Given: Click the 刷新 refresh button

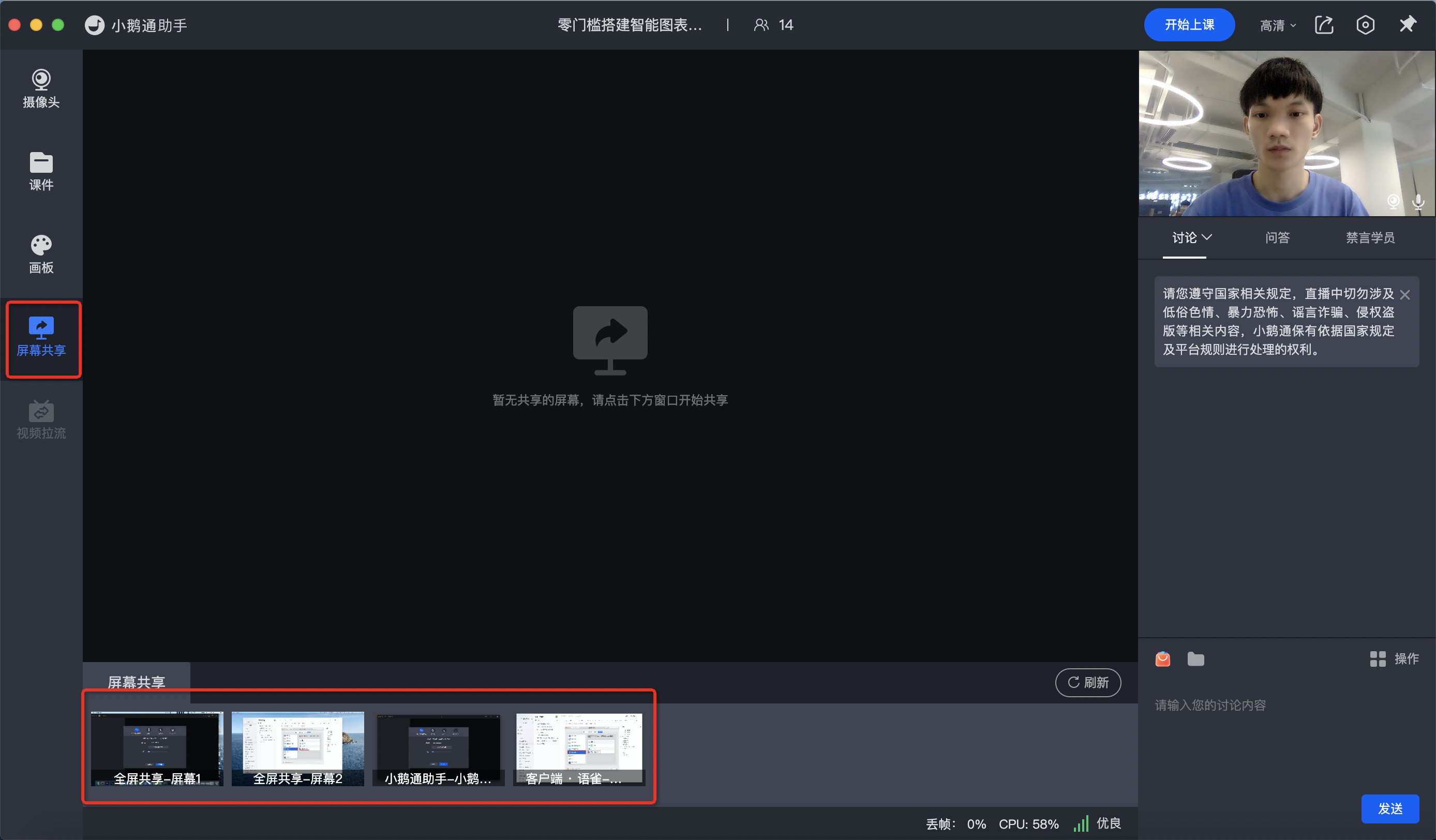Looking at the screenshot, I should 1087,682.
